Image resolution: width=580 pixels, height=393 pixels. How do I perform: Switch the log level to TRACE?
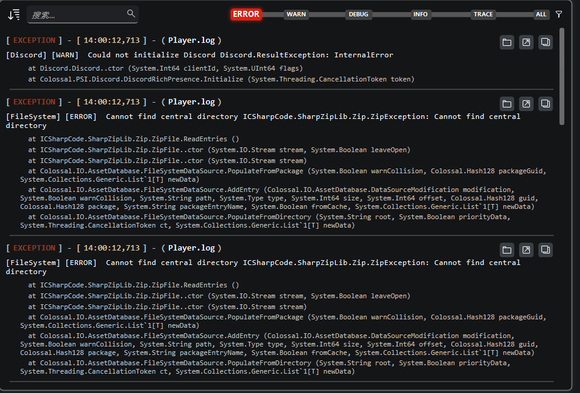[x=483, y=14]
